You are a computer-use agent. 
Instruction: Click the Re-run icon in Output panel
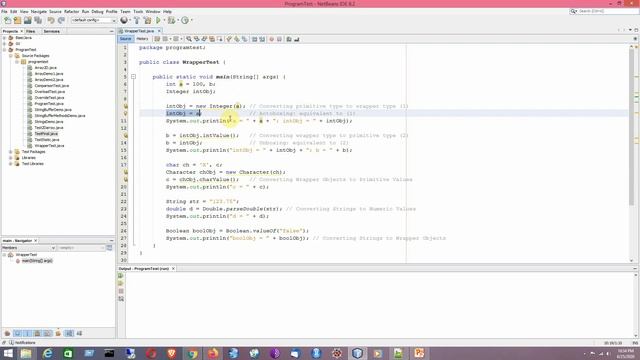point(121,276)
